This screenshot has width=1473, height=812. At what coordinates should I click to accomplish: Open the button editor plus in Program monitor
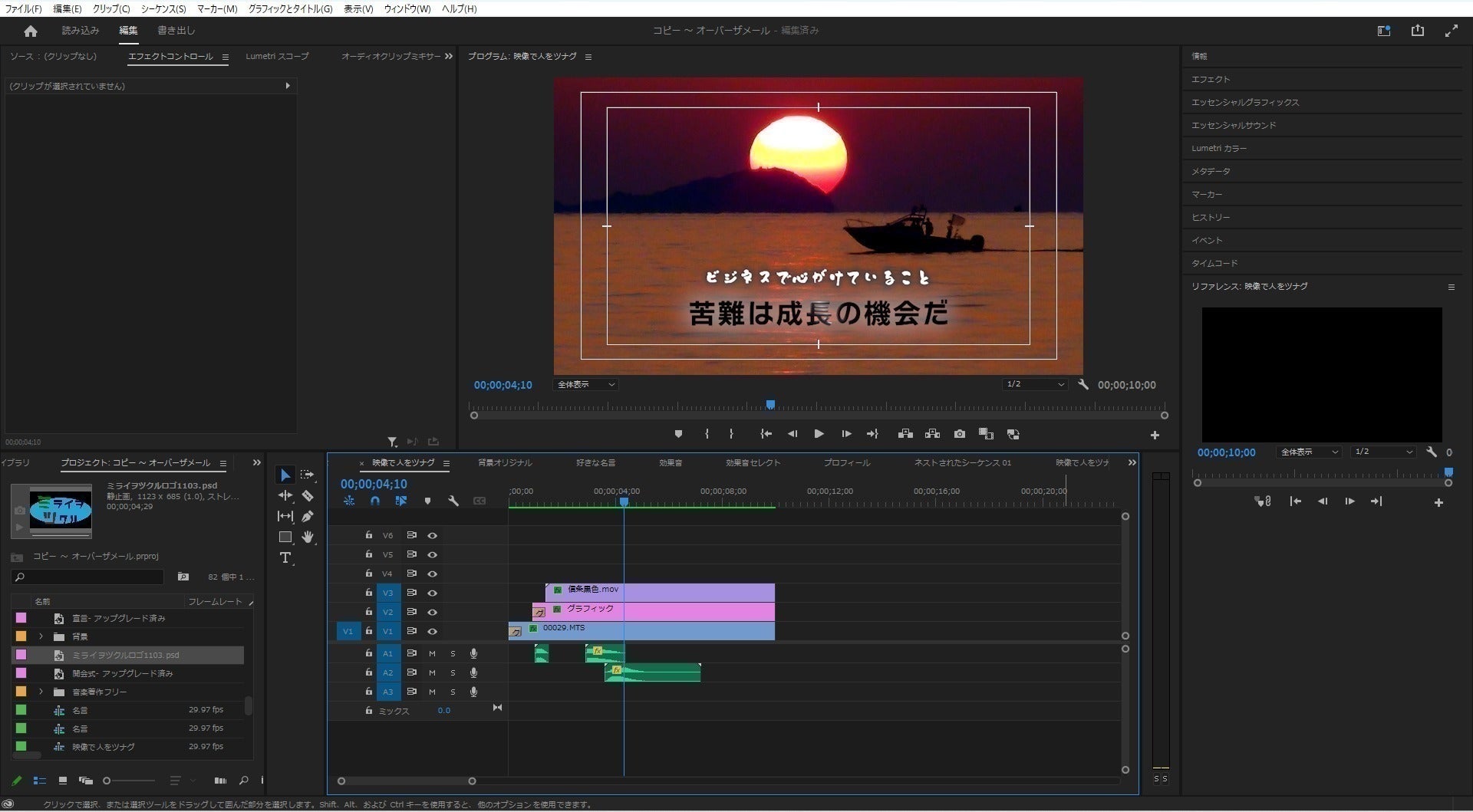1155,435
